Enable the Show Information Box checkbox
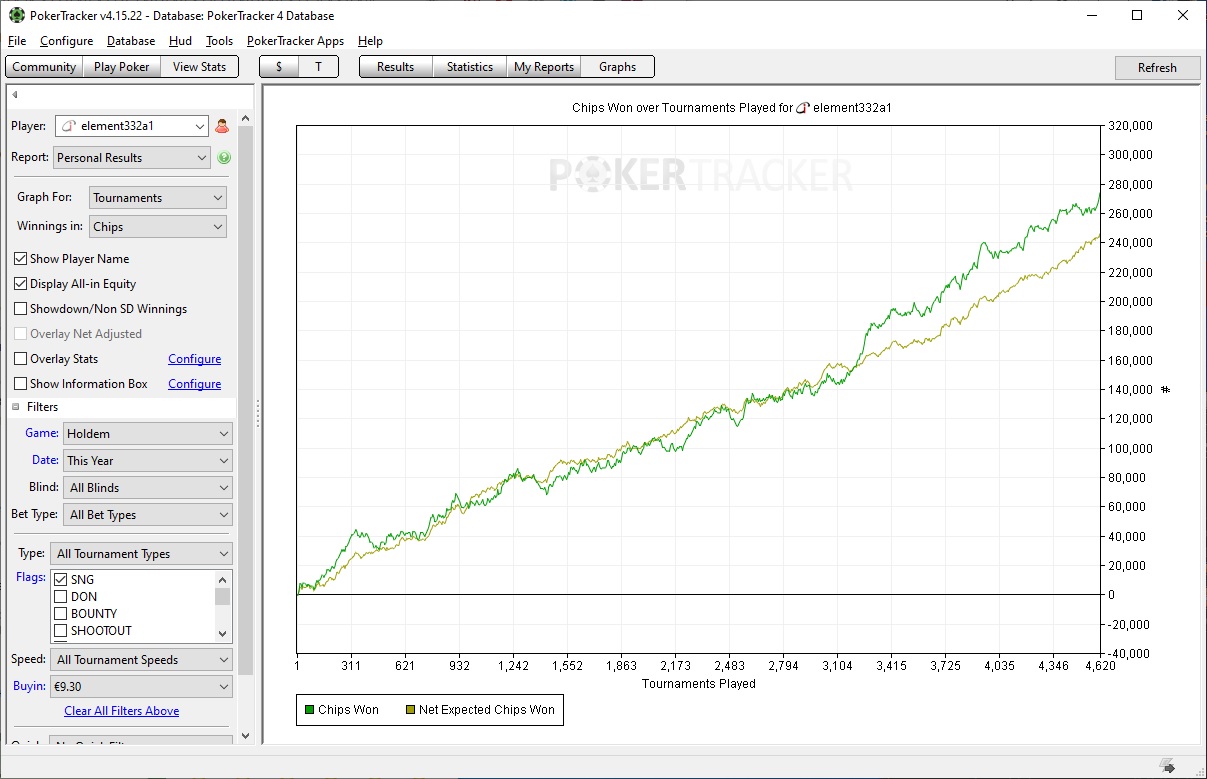 [x=21, y=384]
